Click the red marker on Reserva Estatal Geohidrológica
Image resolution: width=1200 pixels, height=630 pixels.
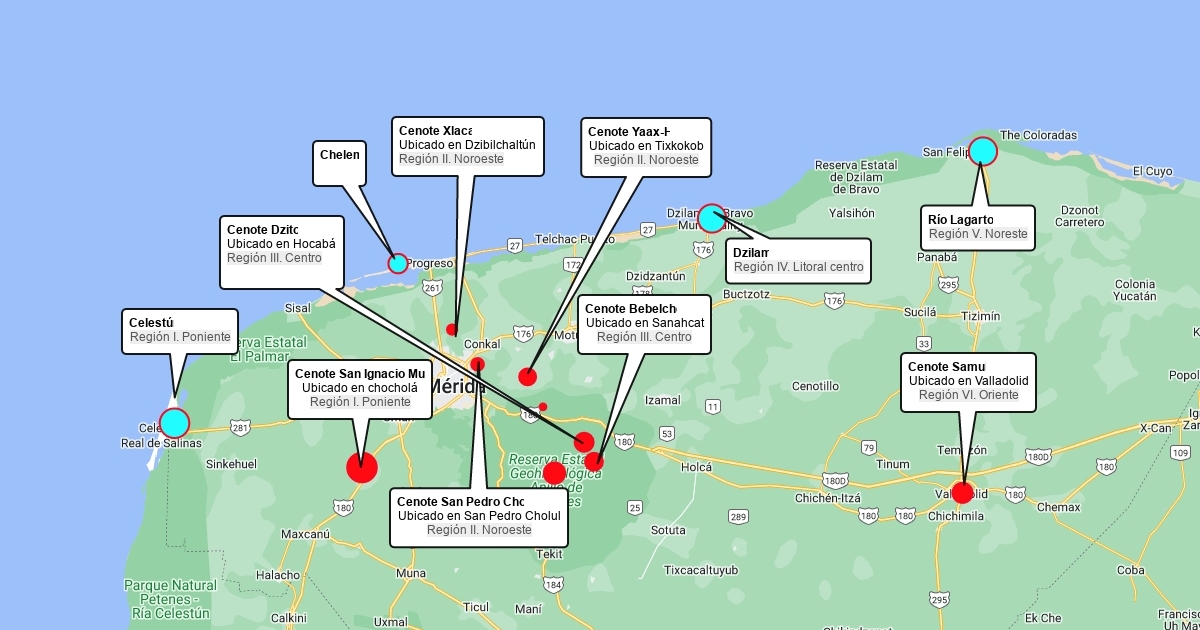pos(554,472)
